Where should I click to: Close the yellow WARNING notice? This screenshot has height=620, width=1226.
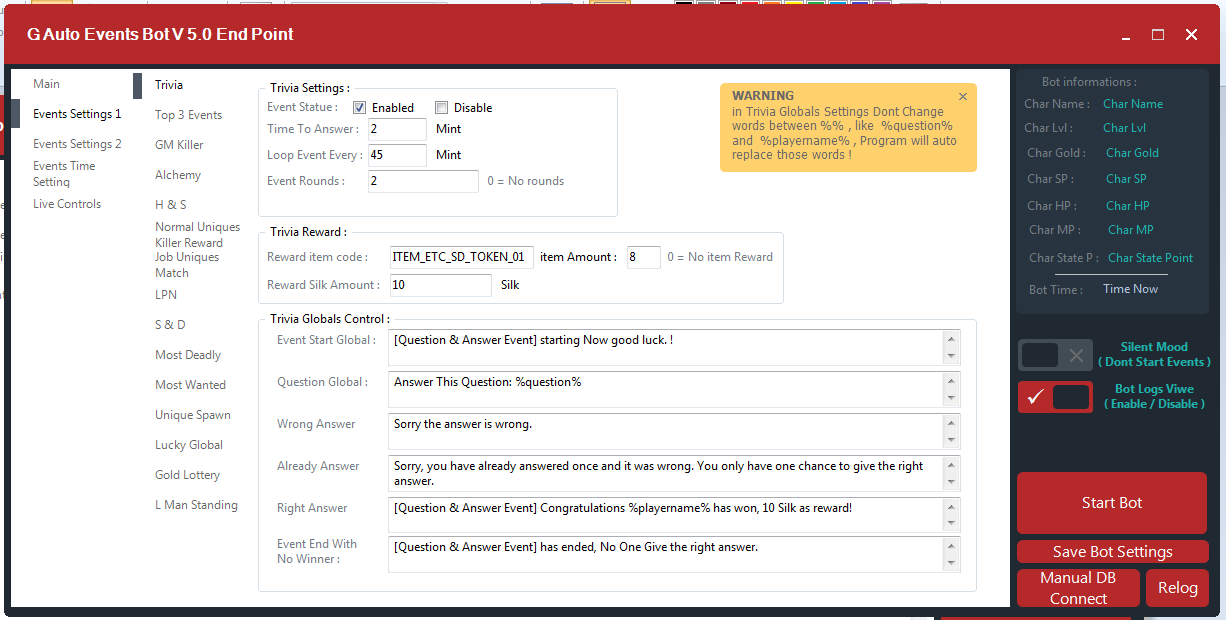click(963, 97)
